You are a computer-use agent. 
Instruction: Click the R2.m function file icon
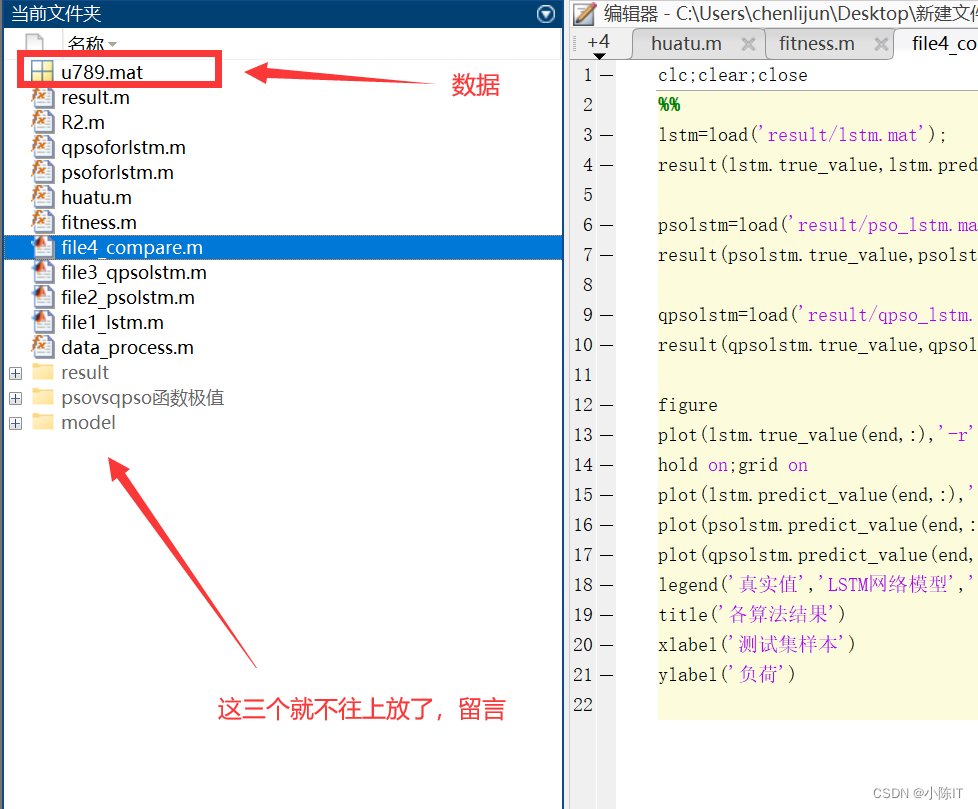[x=42, y=122]
